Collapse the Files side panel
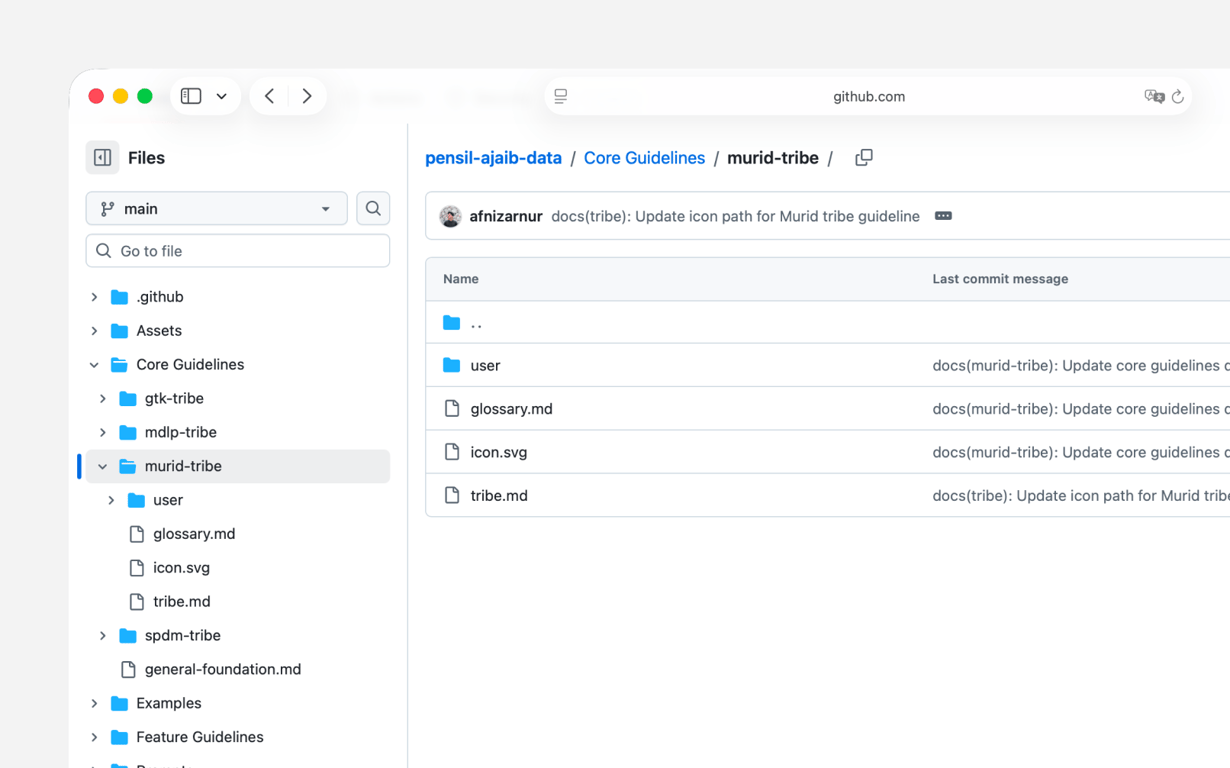 102,157
